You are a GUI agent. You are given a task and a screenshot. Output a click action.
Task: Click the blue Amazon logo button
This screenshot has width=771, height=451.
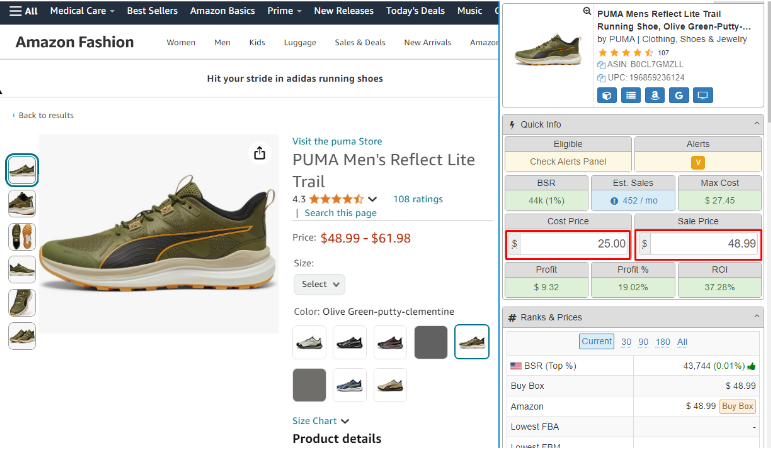[654, 95]
